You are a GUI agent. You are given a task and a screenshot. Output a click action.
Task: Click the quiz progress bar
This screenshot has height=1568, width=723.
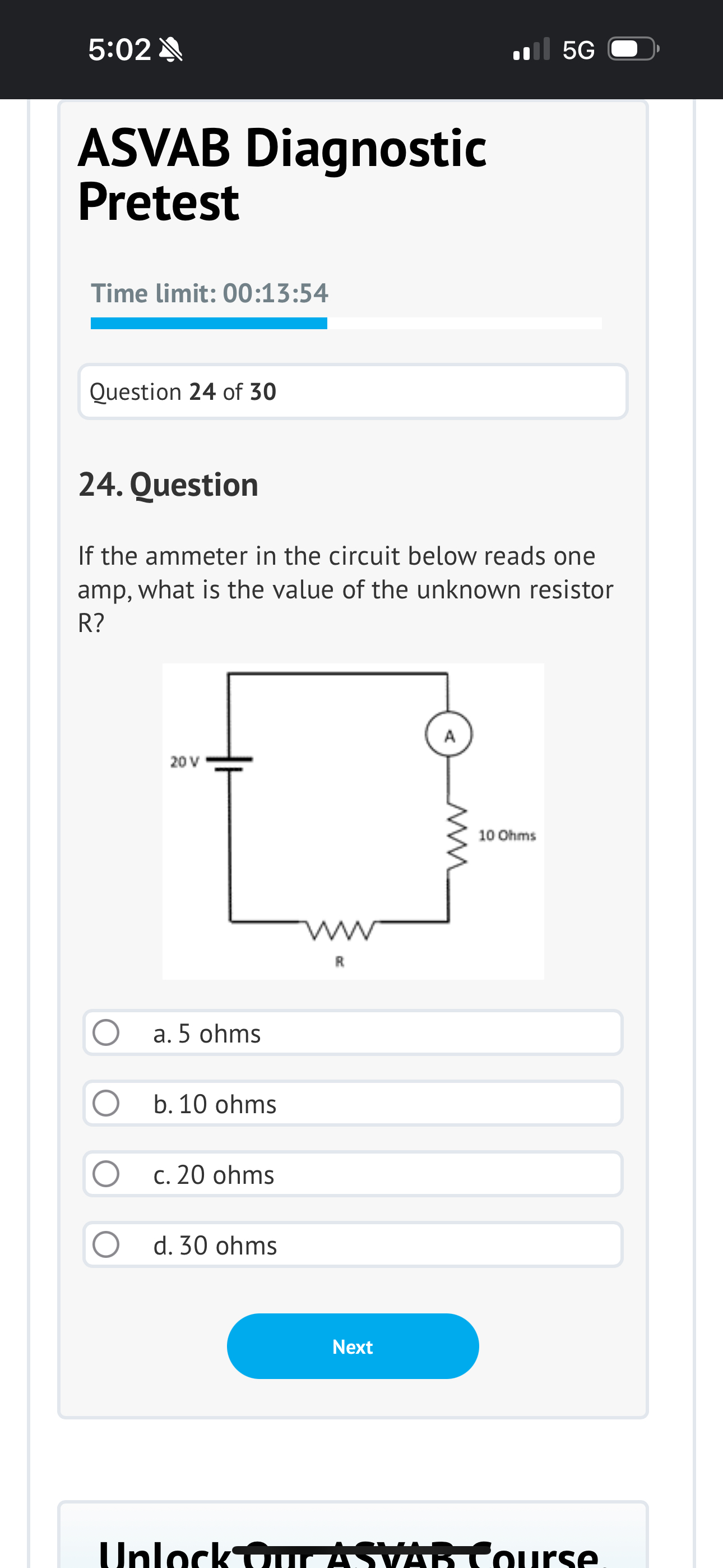(346, 322)
